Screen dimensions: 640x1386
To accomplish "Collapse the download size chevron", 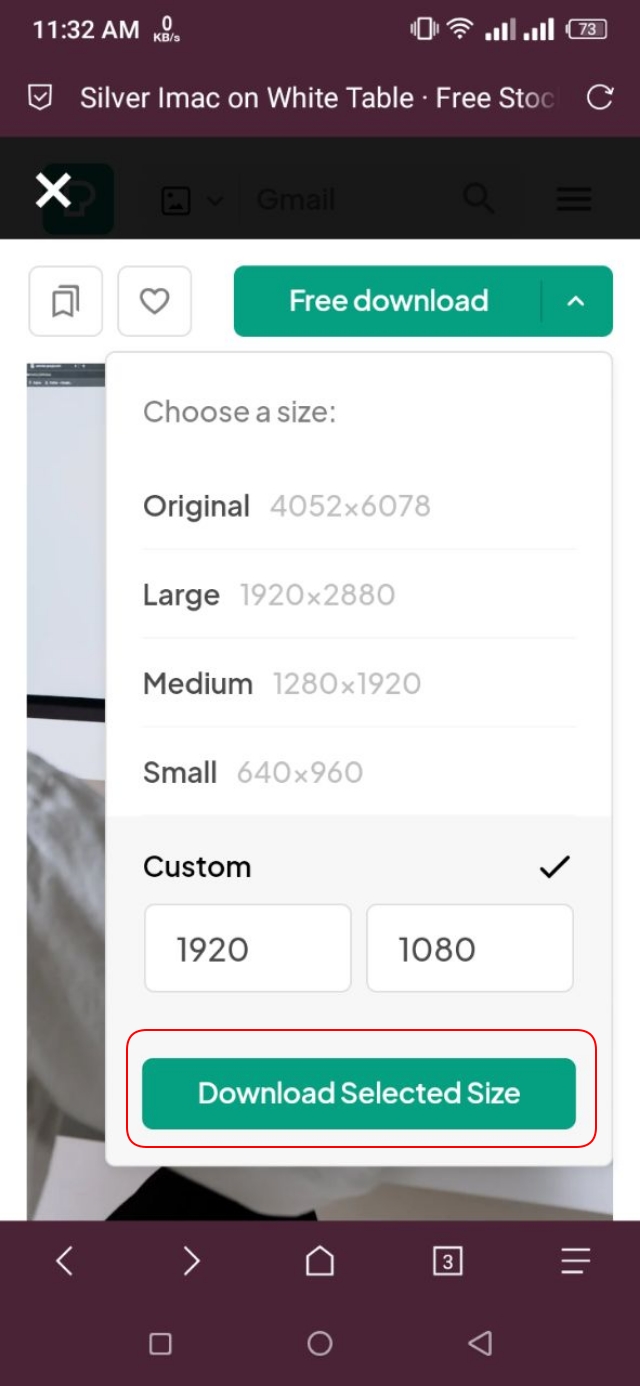I will pyautogui.click(x=576, y=301).
